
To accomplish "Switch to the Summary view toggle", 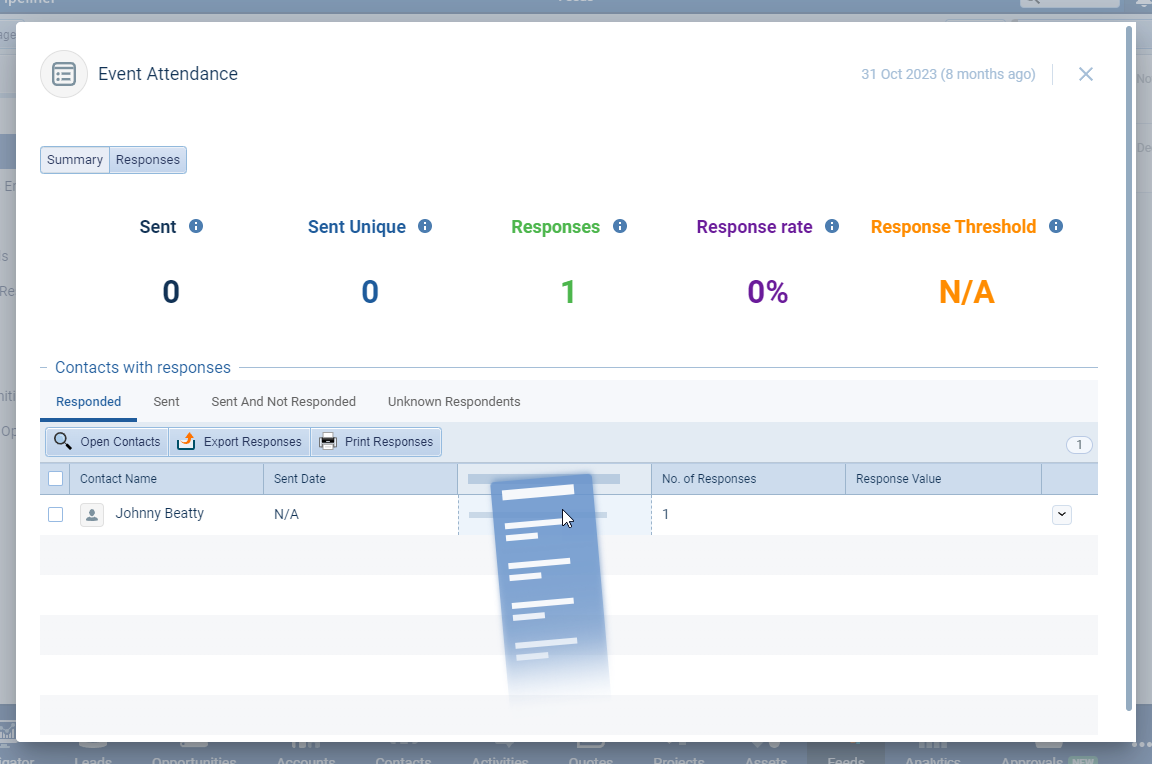I will pyautogui.click(x=75, y=160).
